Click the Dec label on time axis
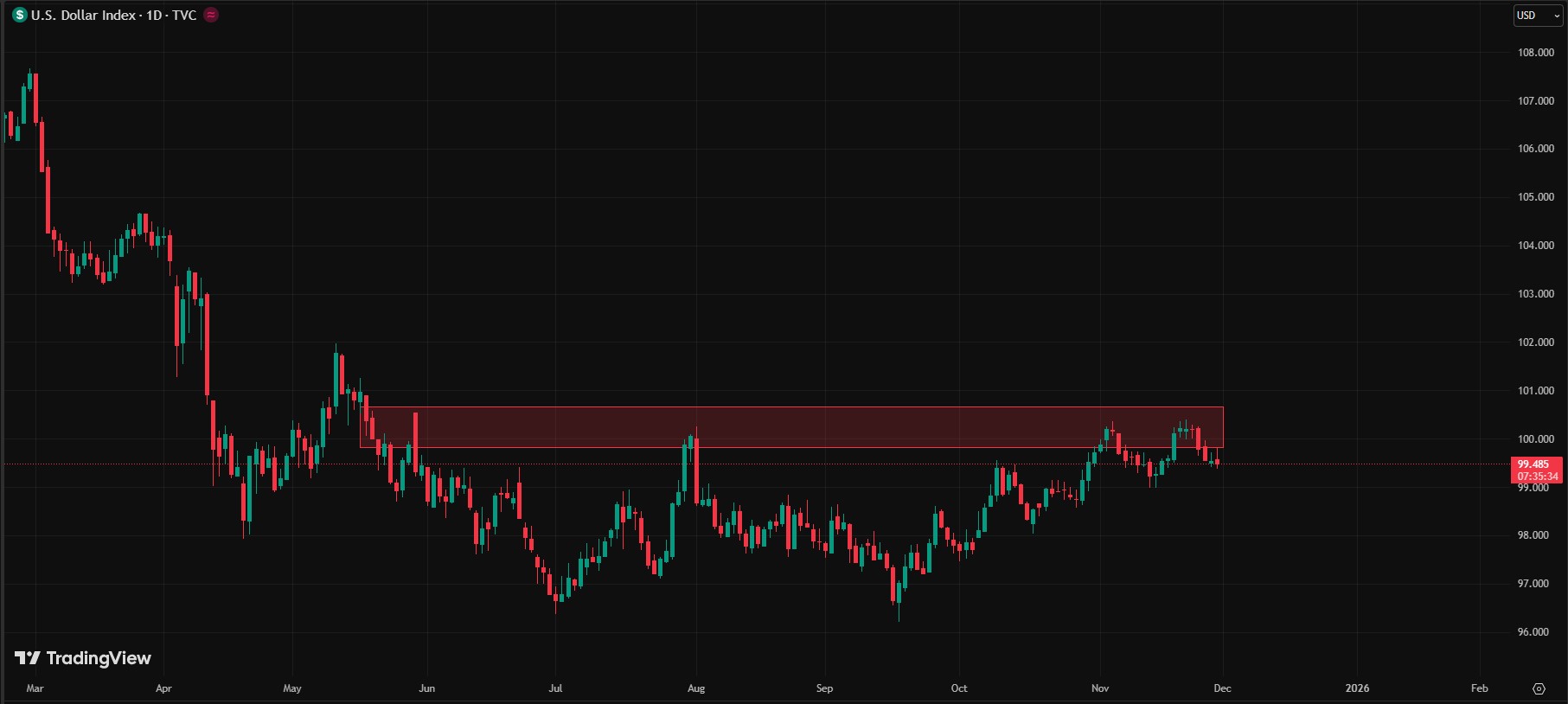This screenshot has width=1568, height=704. coord(1222,688)
